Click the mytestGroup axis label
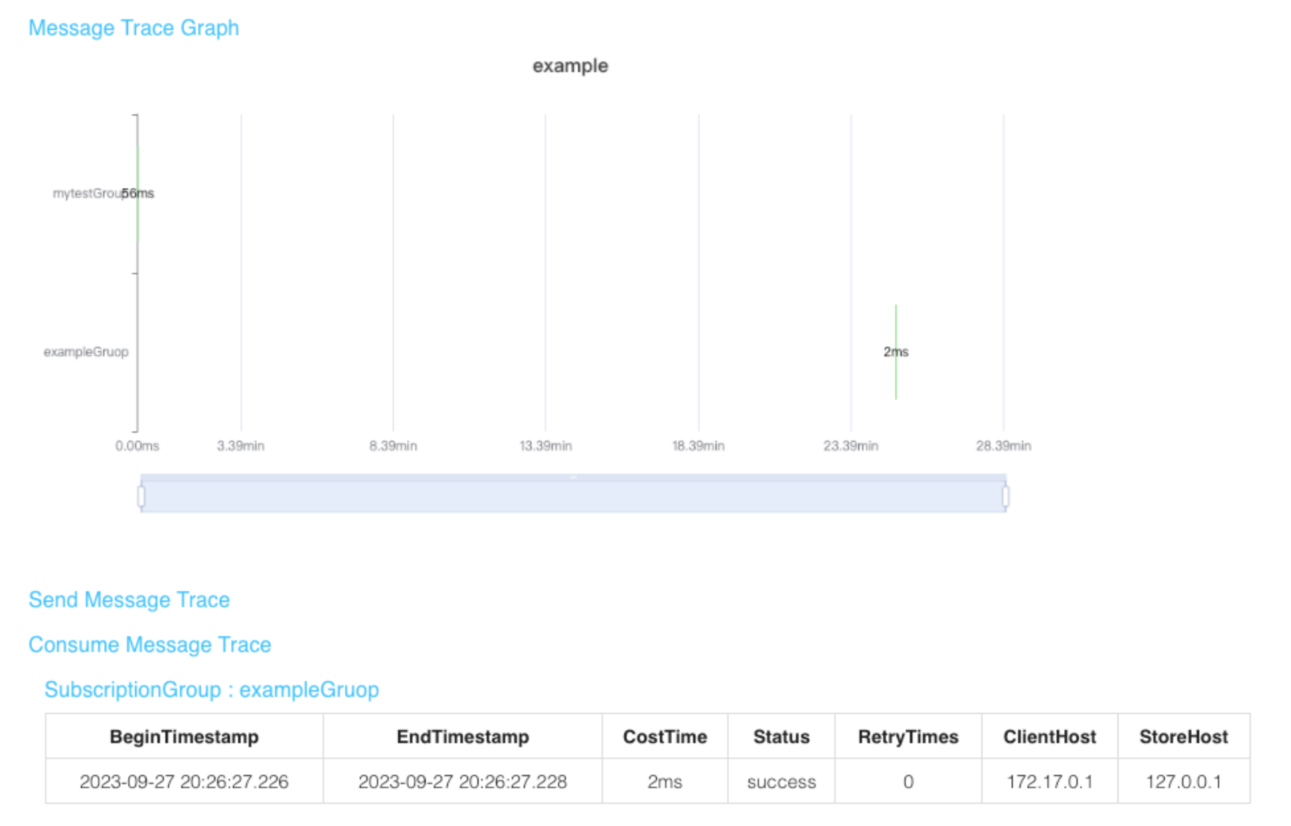1291x826 pixels. pos(88,194)
